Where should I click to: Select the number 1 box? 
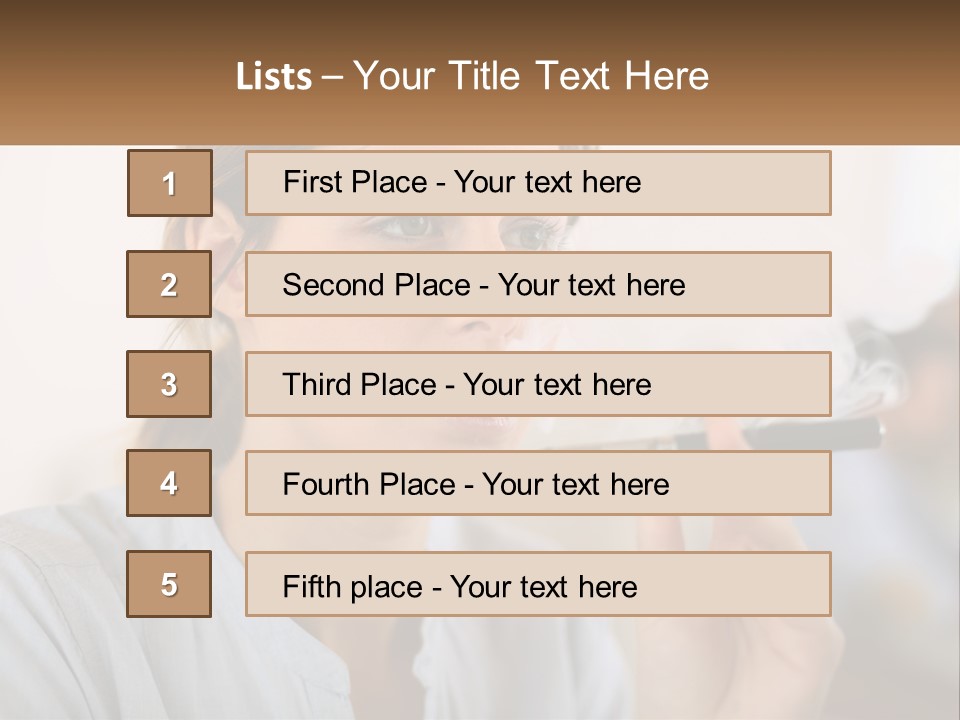pyautogui.click(x=170, y=183)
